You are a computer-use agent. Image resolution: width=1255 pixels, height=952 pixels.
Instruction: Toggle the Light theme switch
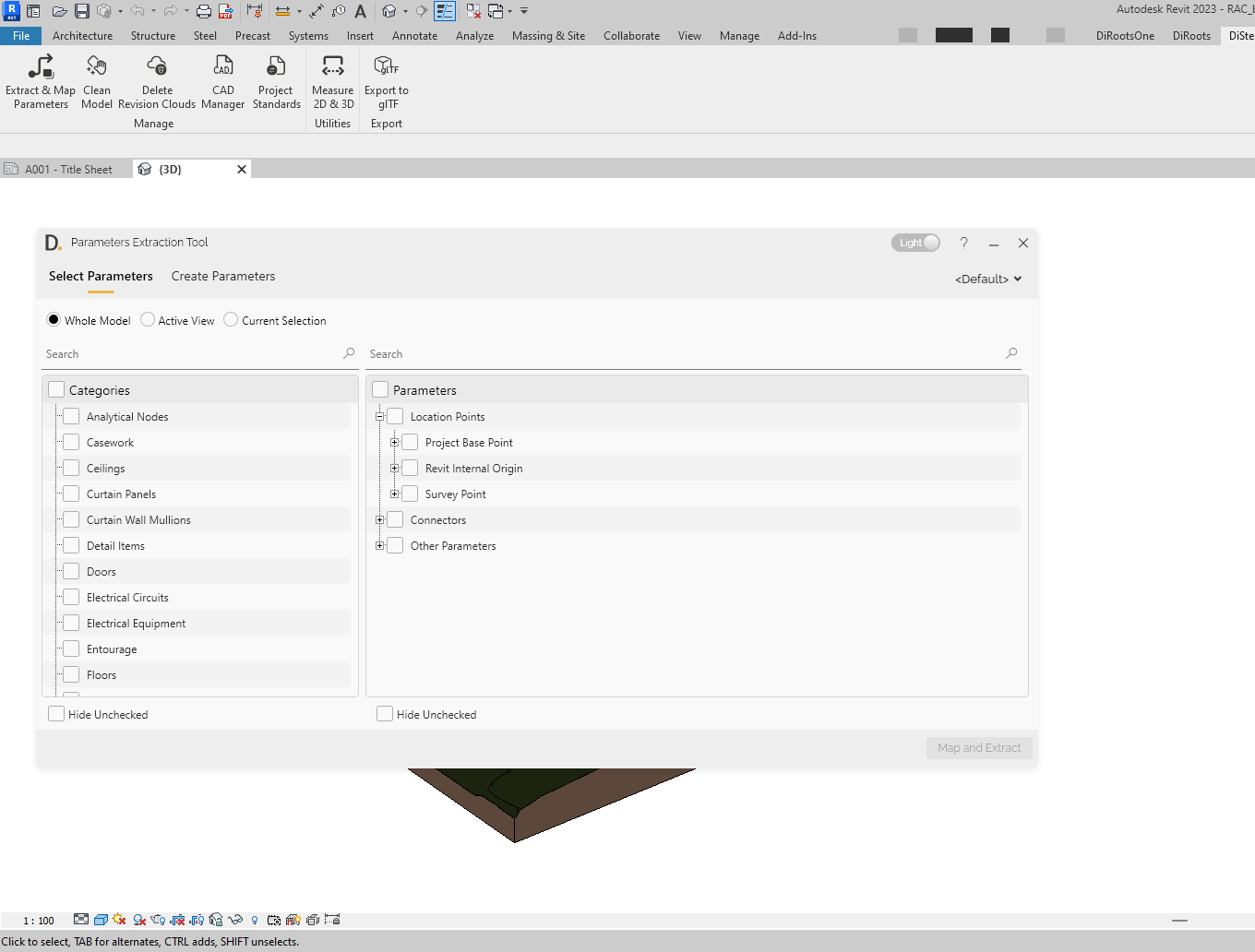(x=915, y=242)
